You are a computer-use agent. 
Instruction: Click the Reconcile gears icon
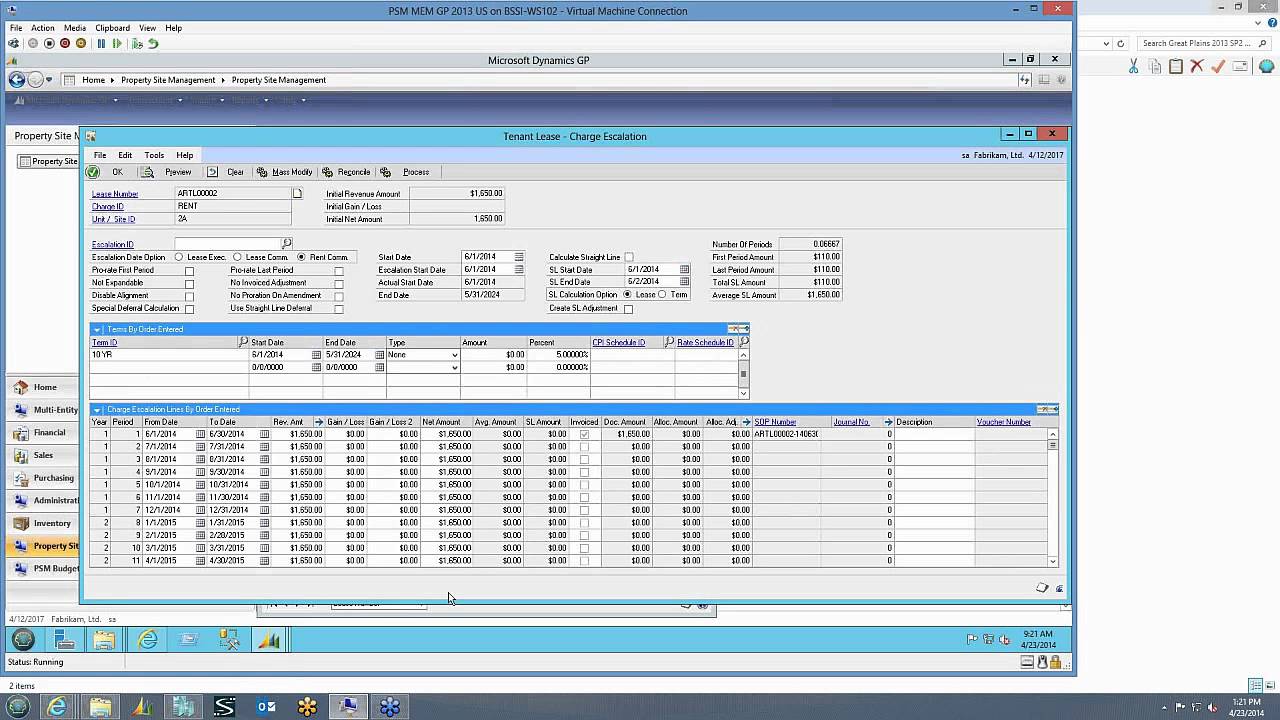tap(327, 172)
